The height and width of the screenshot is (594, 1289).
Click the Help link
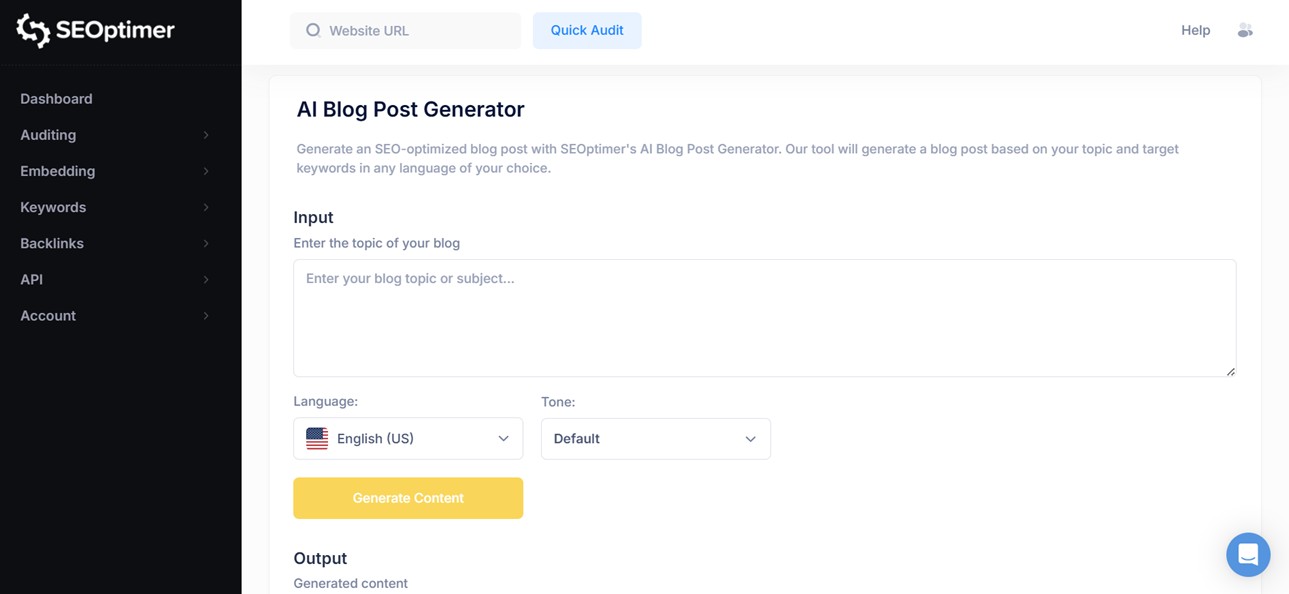1195,31
